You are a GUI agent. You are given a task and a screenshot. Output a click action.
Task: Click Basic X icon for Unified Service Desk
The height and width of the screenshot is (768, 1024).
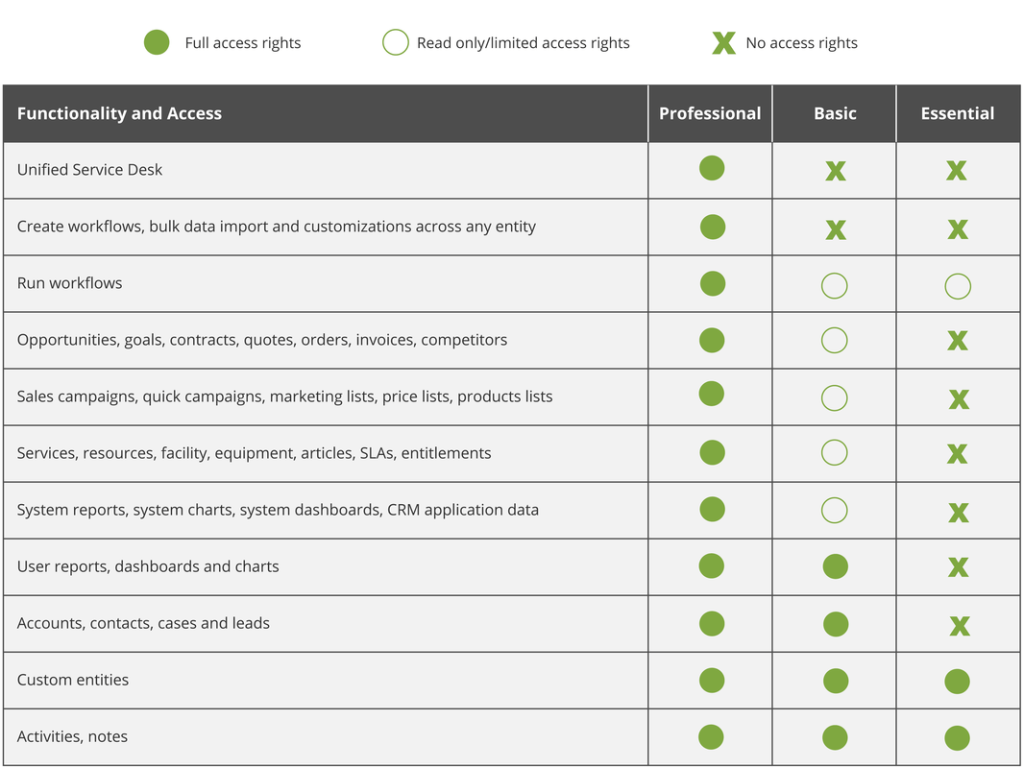pos(835,171)
